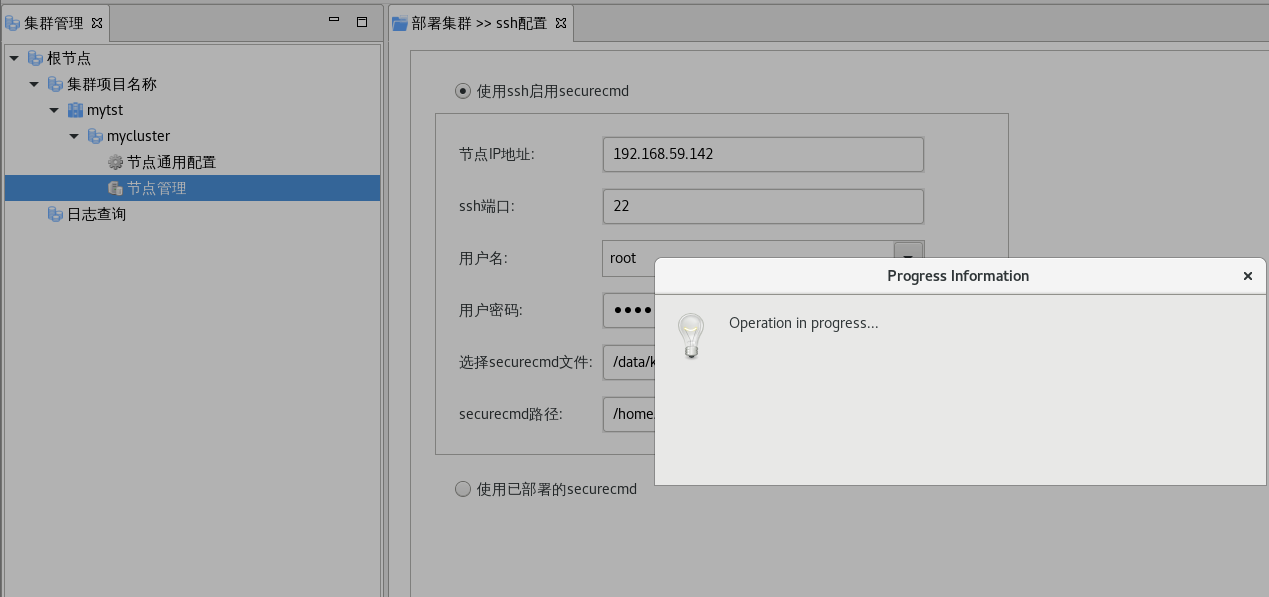Click the 根节点 root node icon
The width and height of the screenshot is (1269, 597).
pos(35,58)
